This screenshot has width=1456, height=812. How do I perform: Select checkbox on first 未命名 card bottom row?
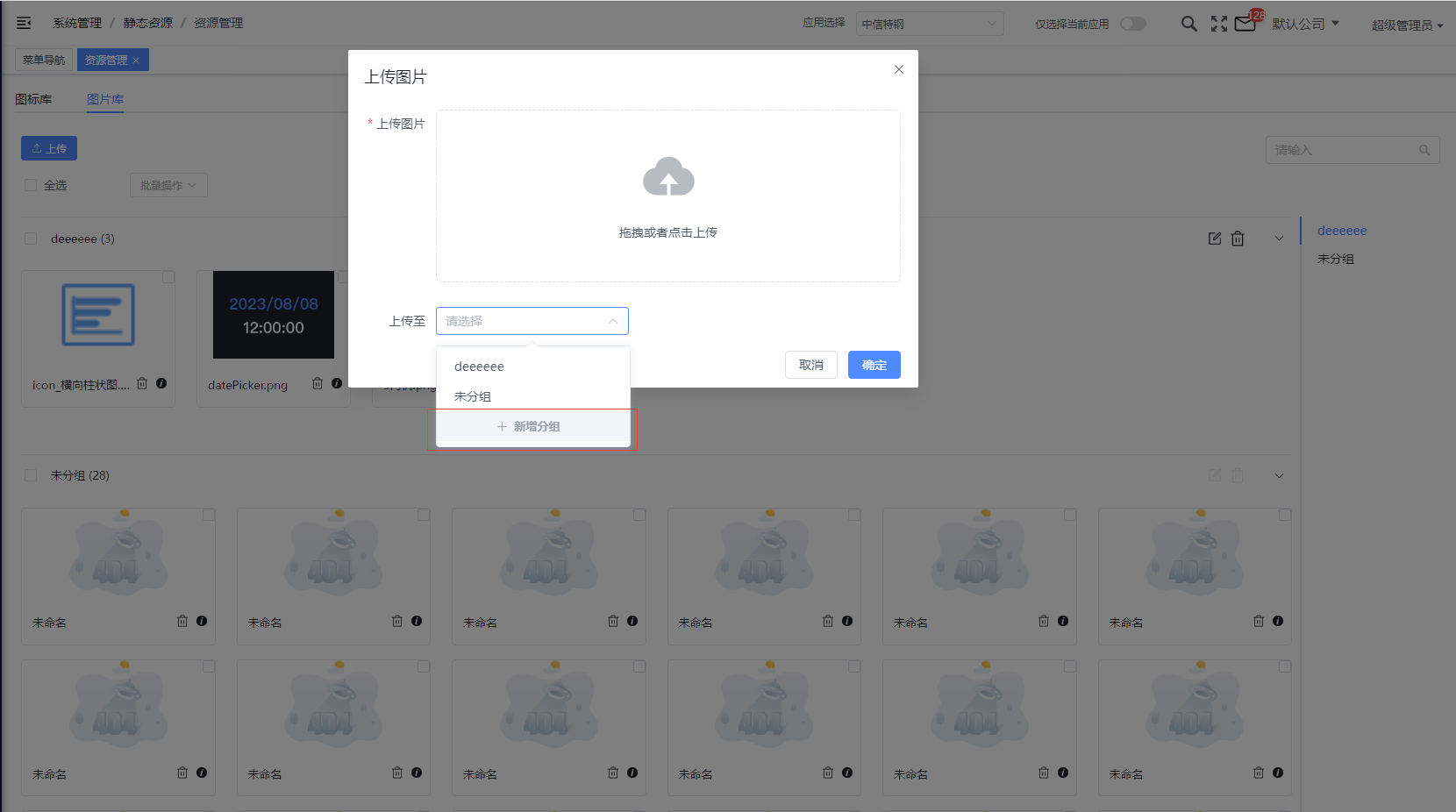[x=209, y=666]
